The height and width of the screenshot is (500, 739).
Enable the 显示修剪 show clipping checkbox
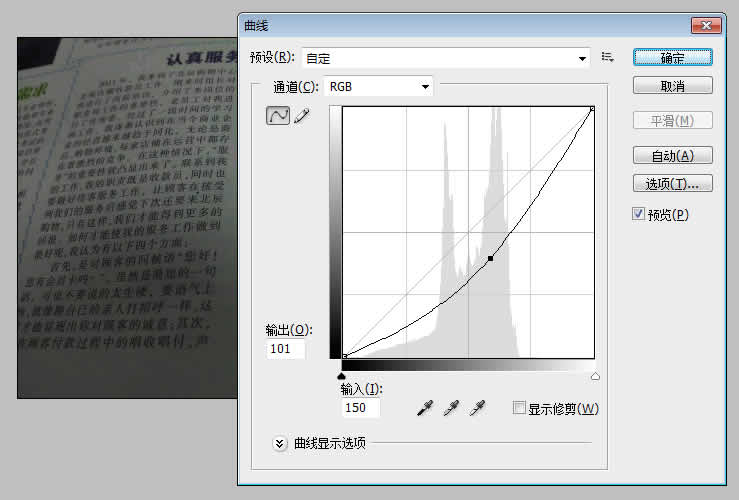pos(518,408)
